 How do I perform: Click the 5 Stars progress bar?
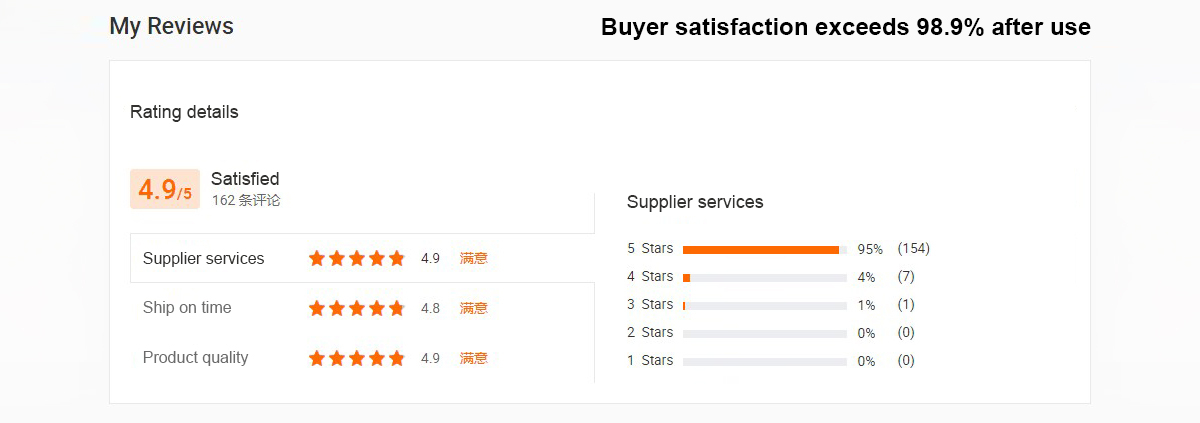(764, 249)
